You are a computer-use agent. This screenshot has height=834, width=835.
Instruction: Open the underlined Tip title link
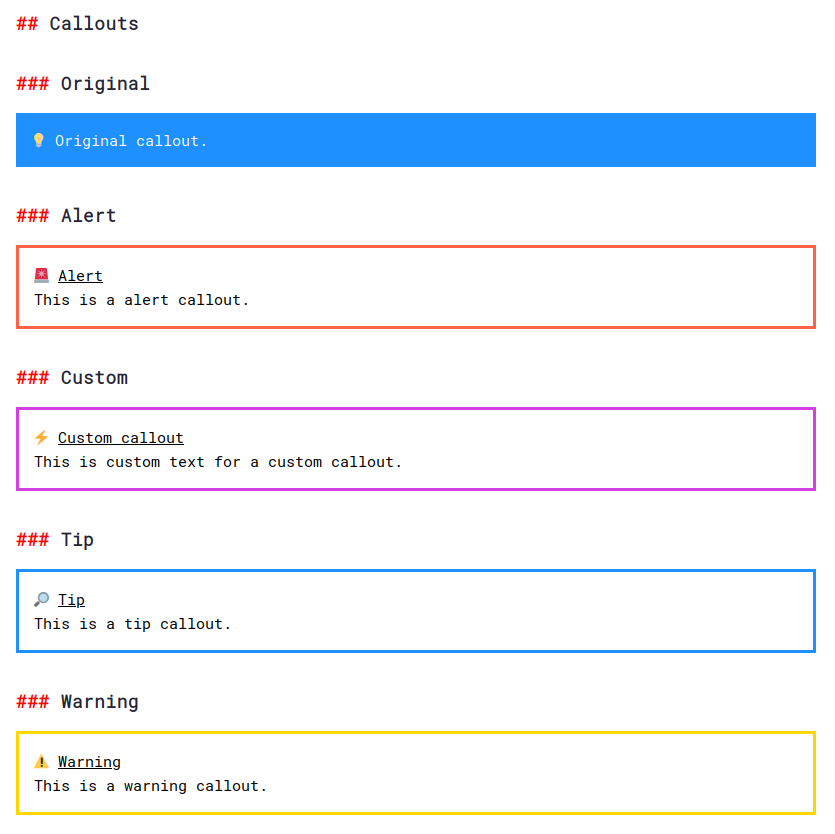(x=71, y=600)
